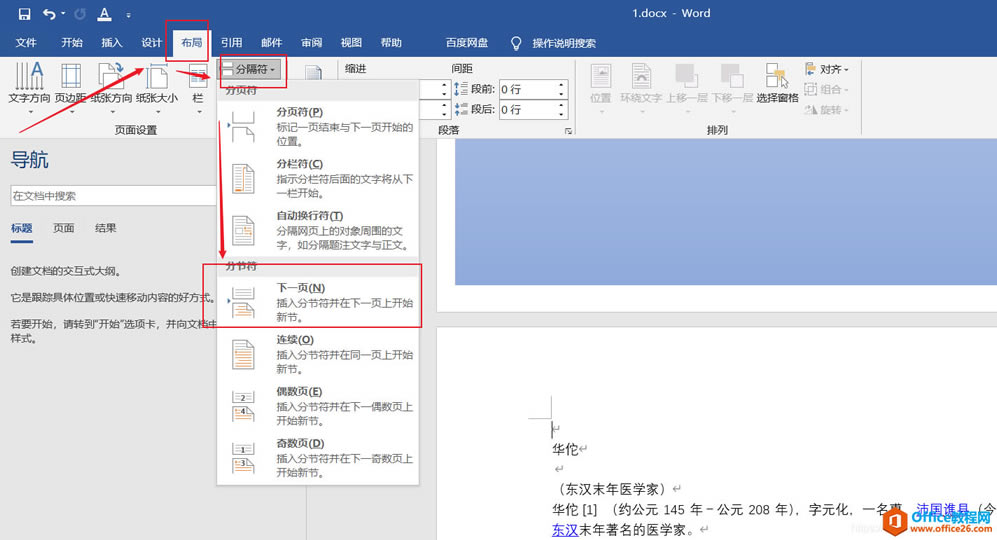Select the 布局 ribbon tab
The width and height of the screenshot is (997, 540).
click(x=191, y=43)
